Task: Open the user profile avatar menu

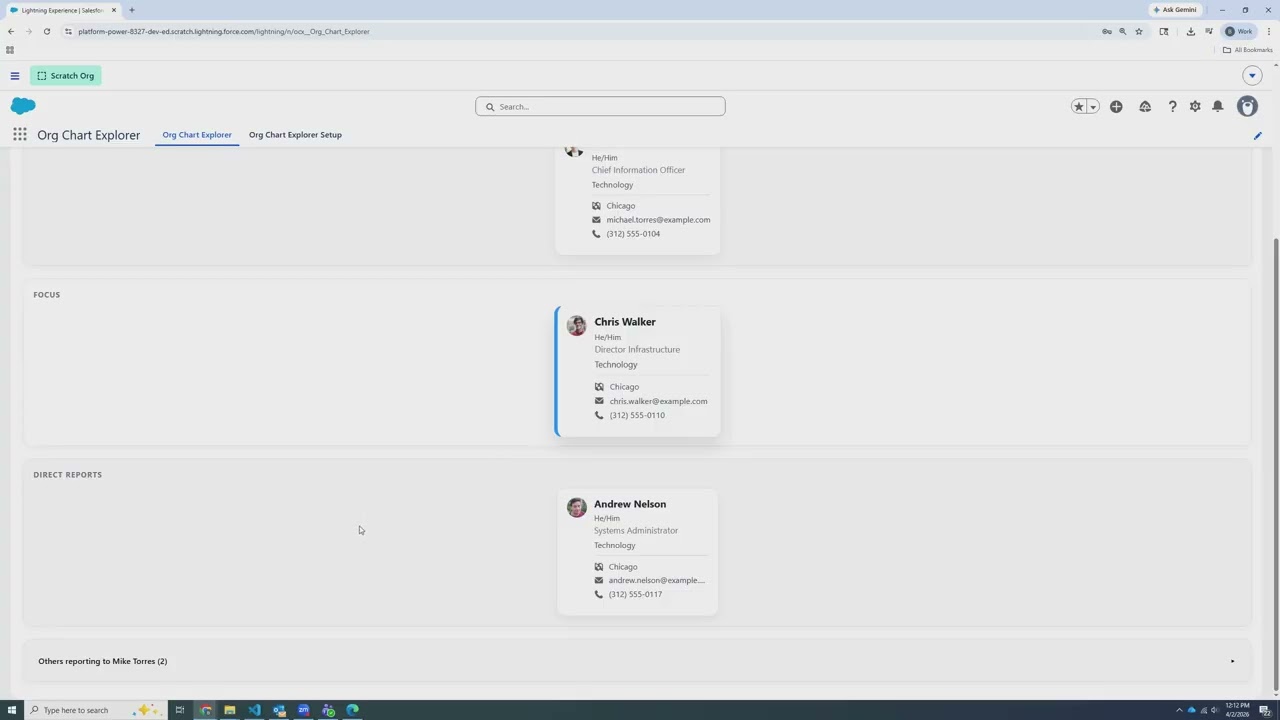Action: 1247,106
